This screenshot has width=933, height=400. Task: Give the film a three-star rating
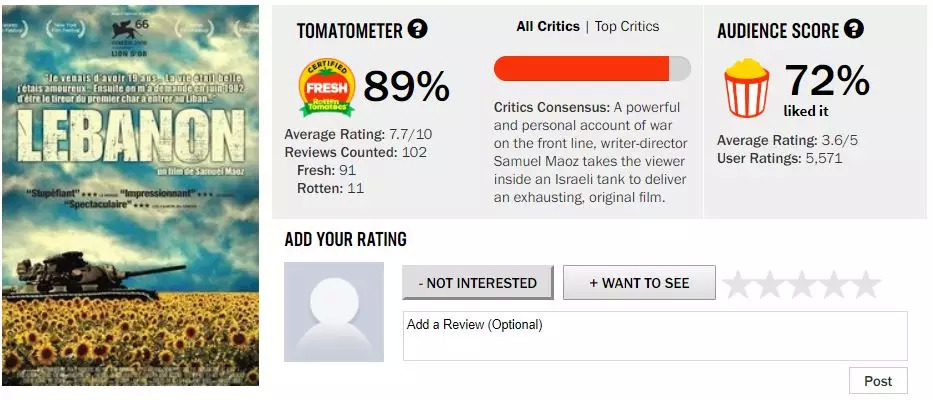pyautogui.click(x=802, y=285)
